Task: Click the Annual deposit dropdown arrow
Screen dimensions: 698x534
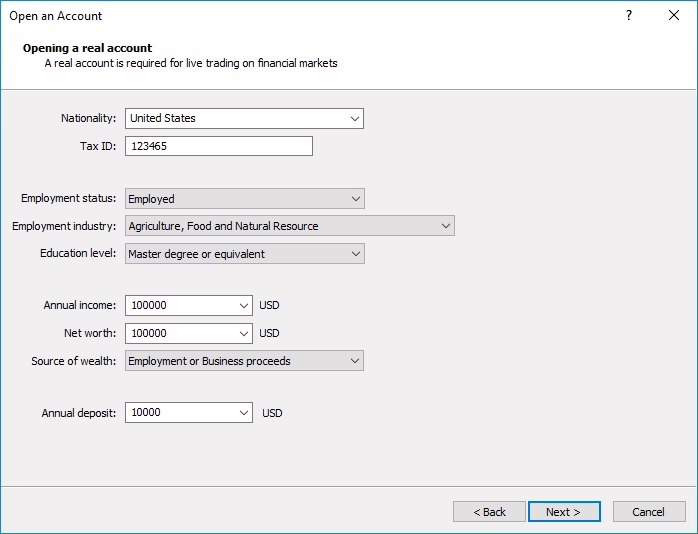Action: click(245, 412)
